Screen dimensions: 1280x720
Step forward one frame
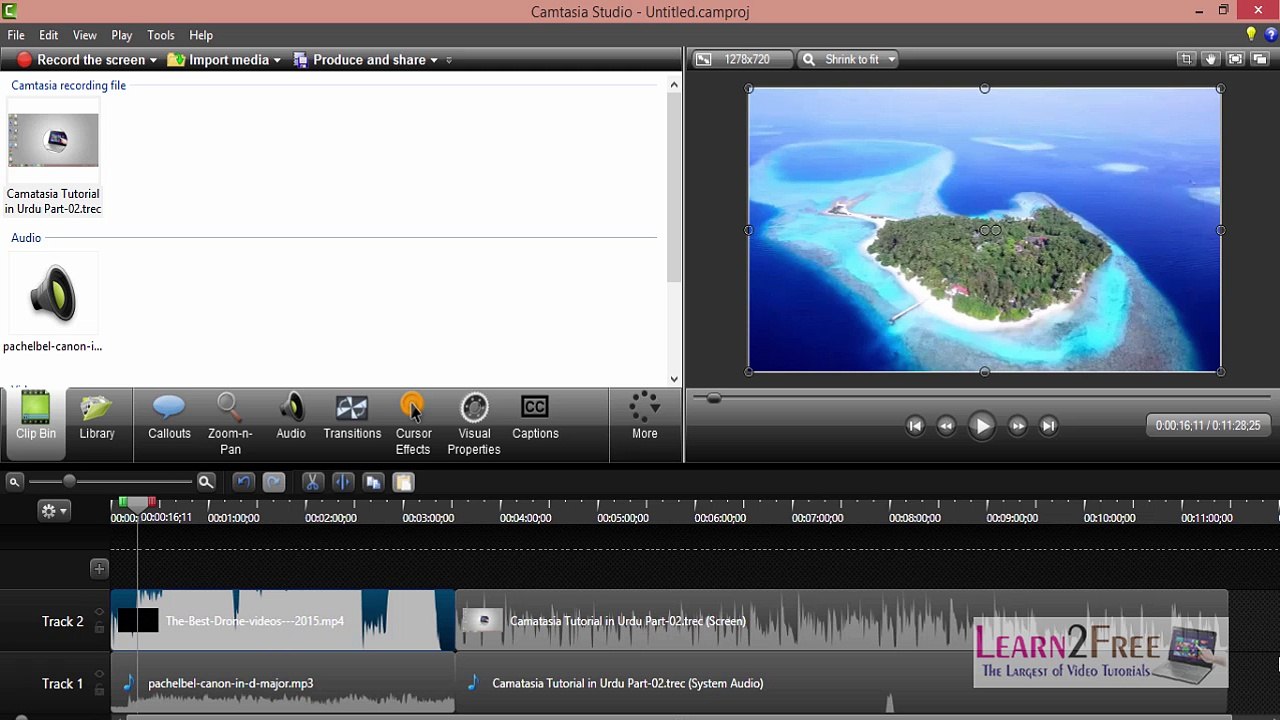[x=1017, y=426]
